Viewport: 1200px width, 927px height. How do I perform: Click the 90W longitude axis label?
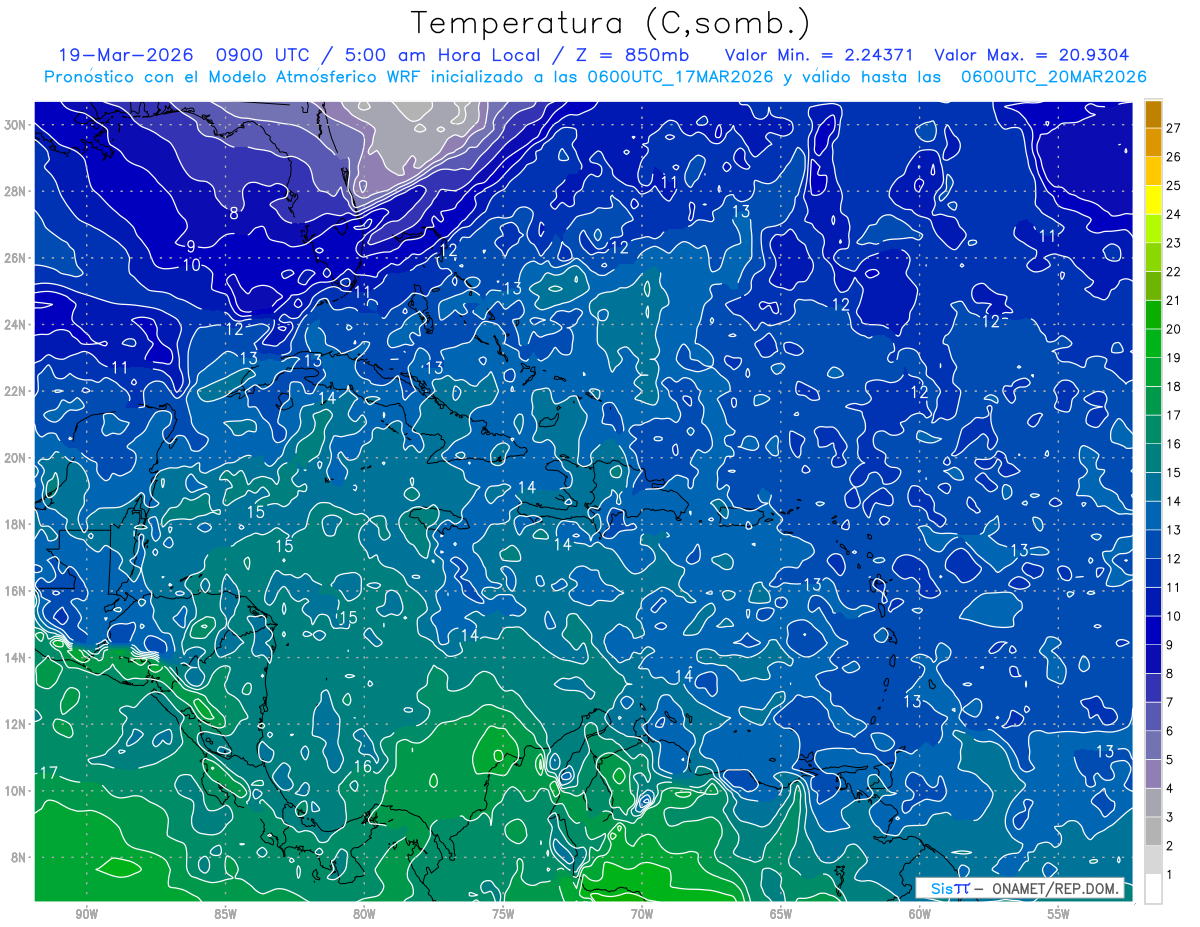86,915
